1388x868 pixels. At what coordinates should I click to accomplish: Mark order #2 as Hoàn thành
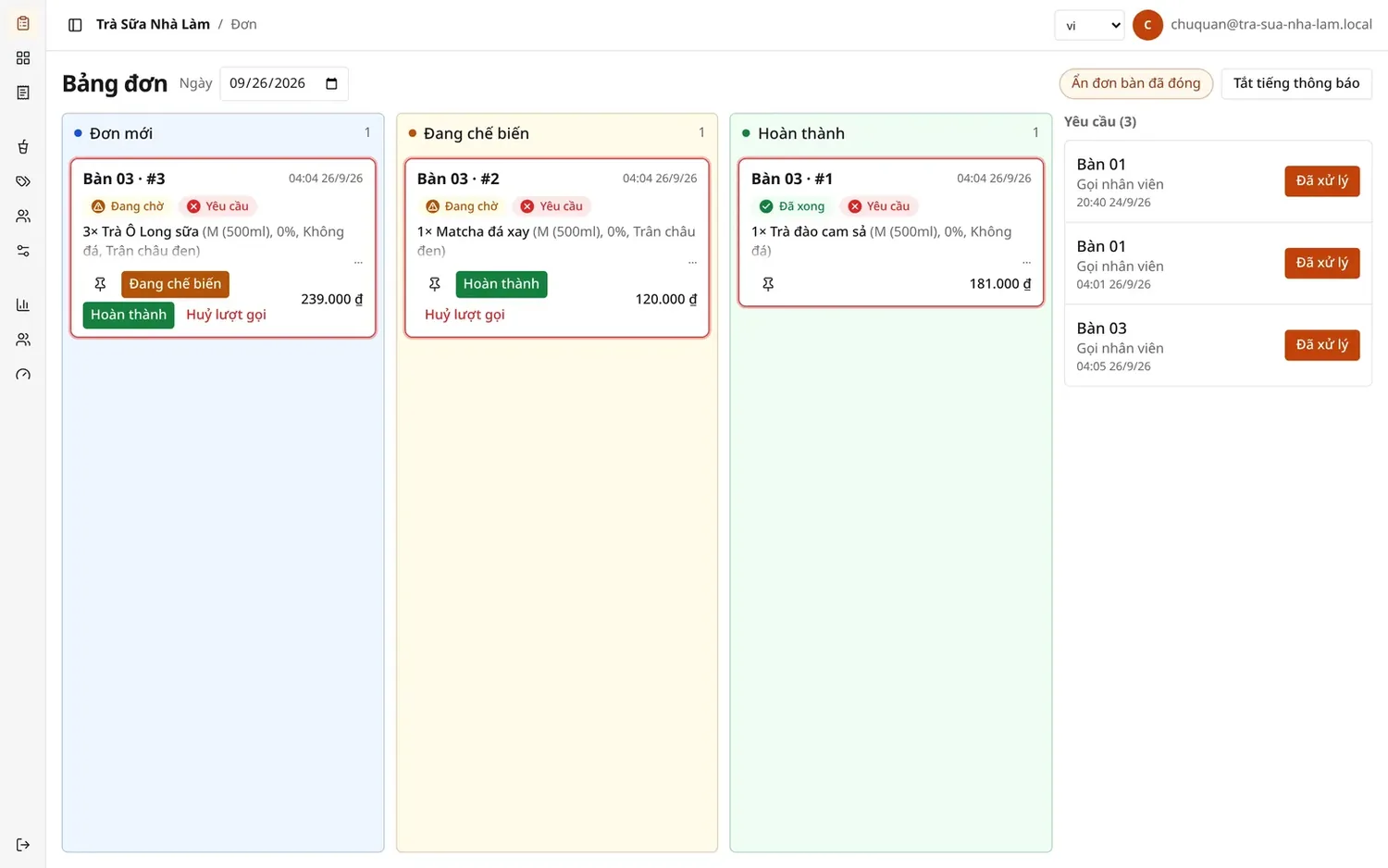[501, 284]
